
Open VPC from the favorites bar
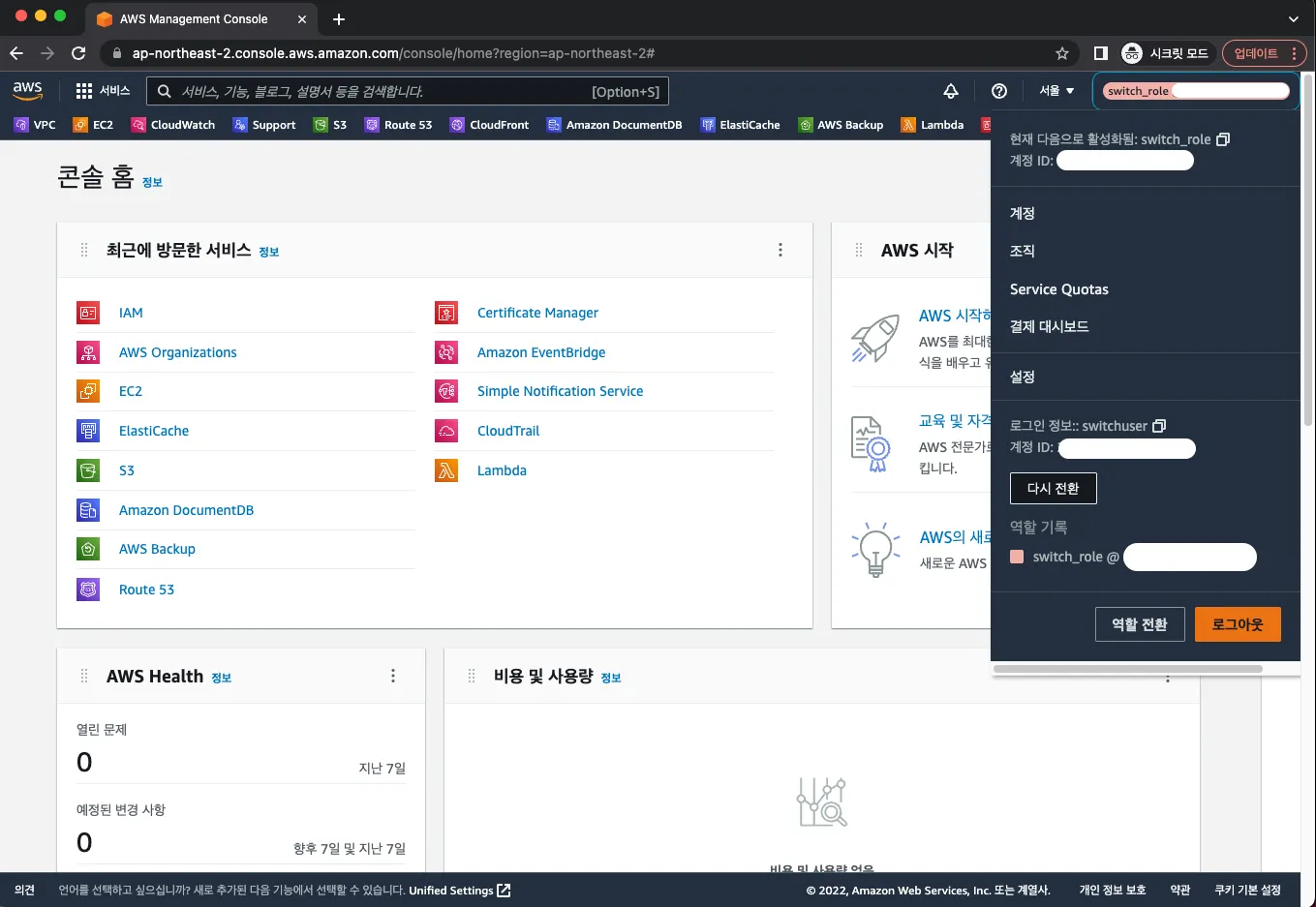pos(35,125)
